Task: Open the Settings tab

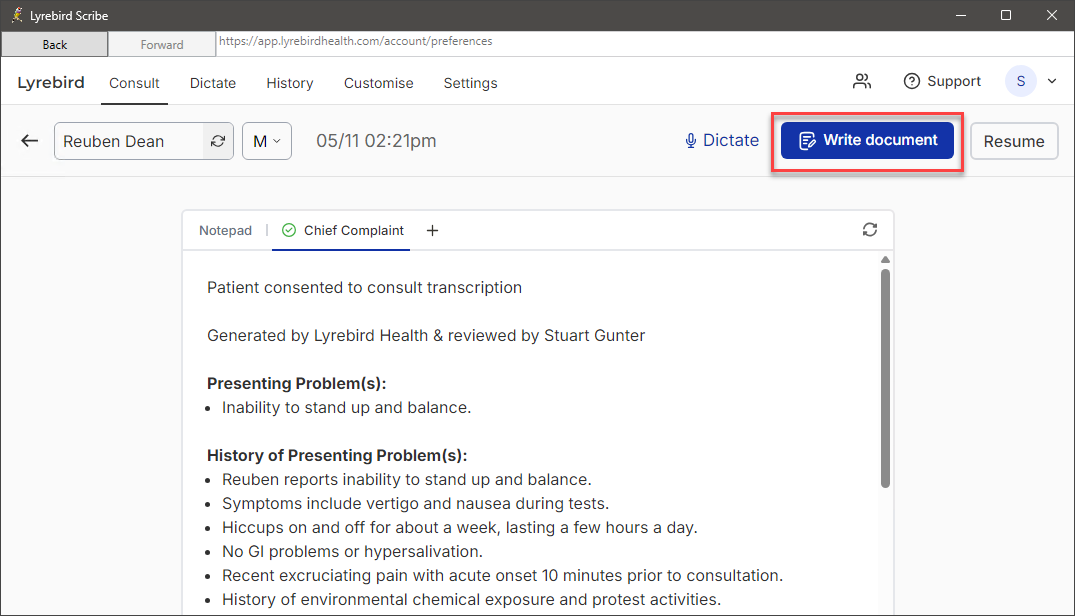Action: pos(470,83)
